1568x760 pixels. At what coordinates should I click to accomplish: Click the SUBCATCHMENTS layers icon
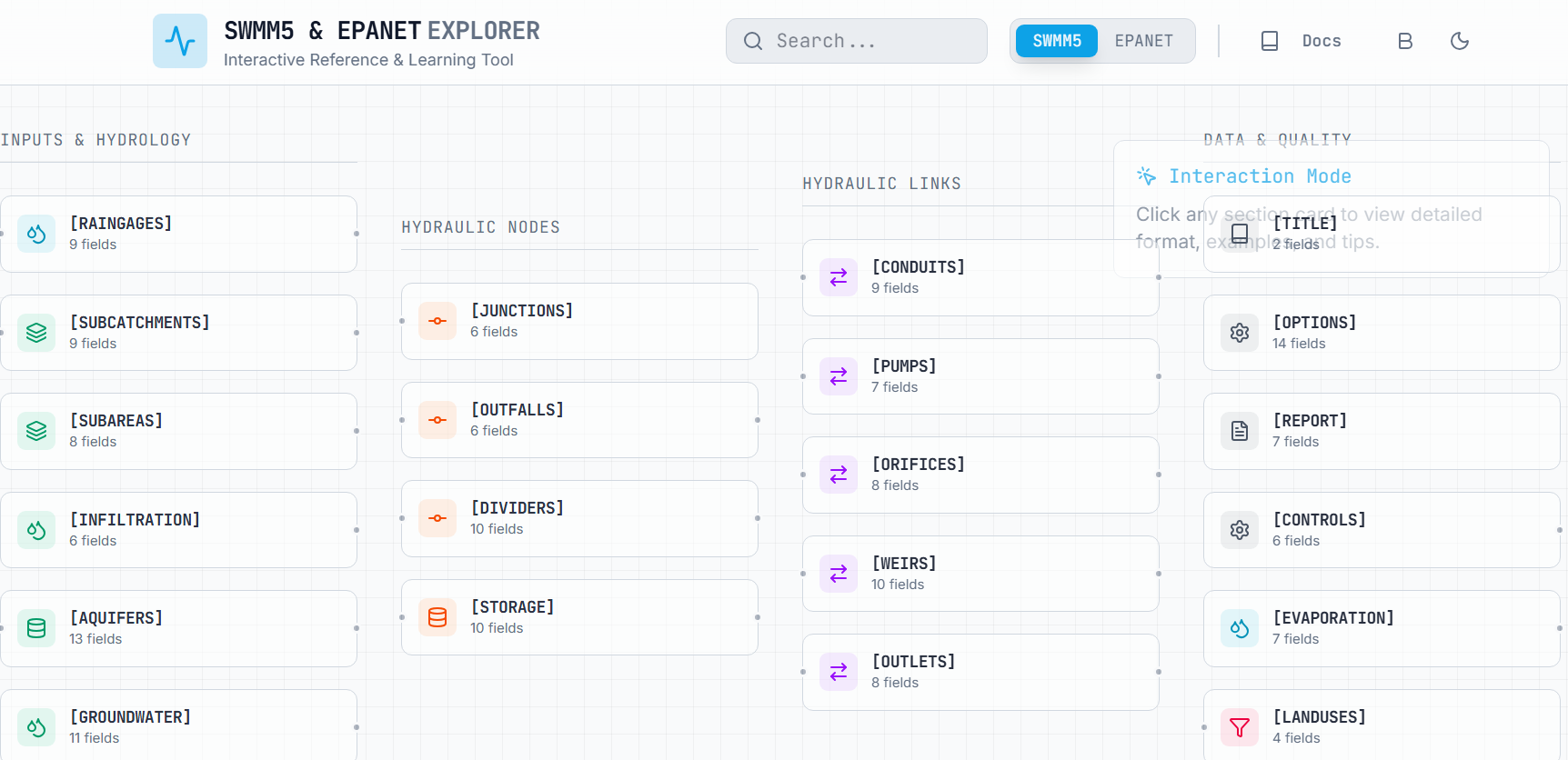click(36, 333)
